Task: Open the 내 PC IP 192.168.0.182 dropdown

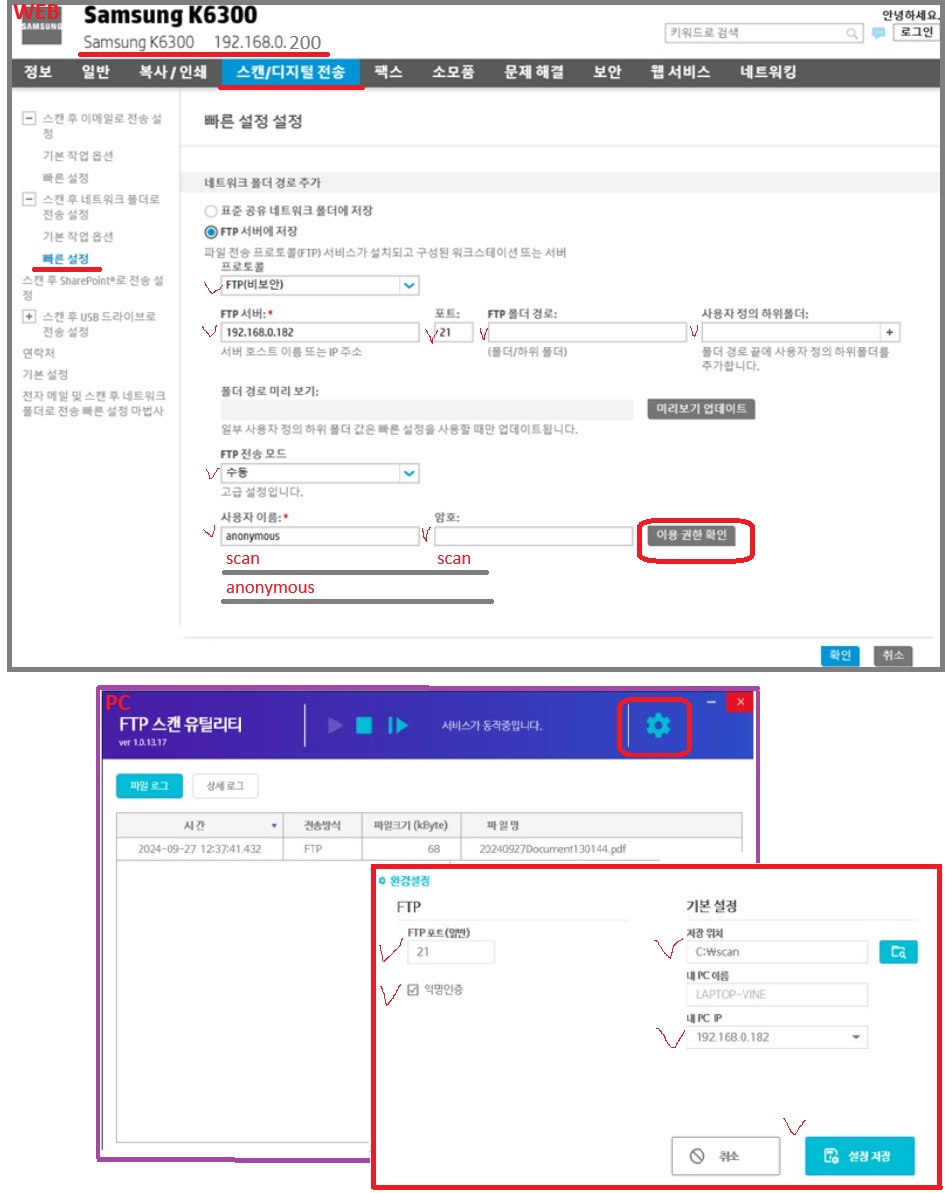Action: point(776,1037)
